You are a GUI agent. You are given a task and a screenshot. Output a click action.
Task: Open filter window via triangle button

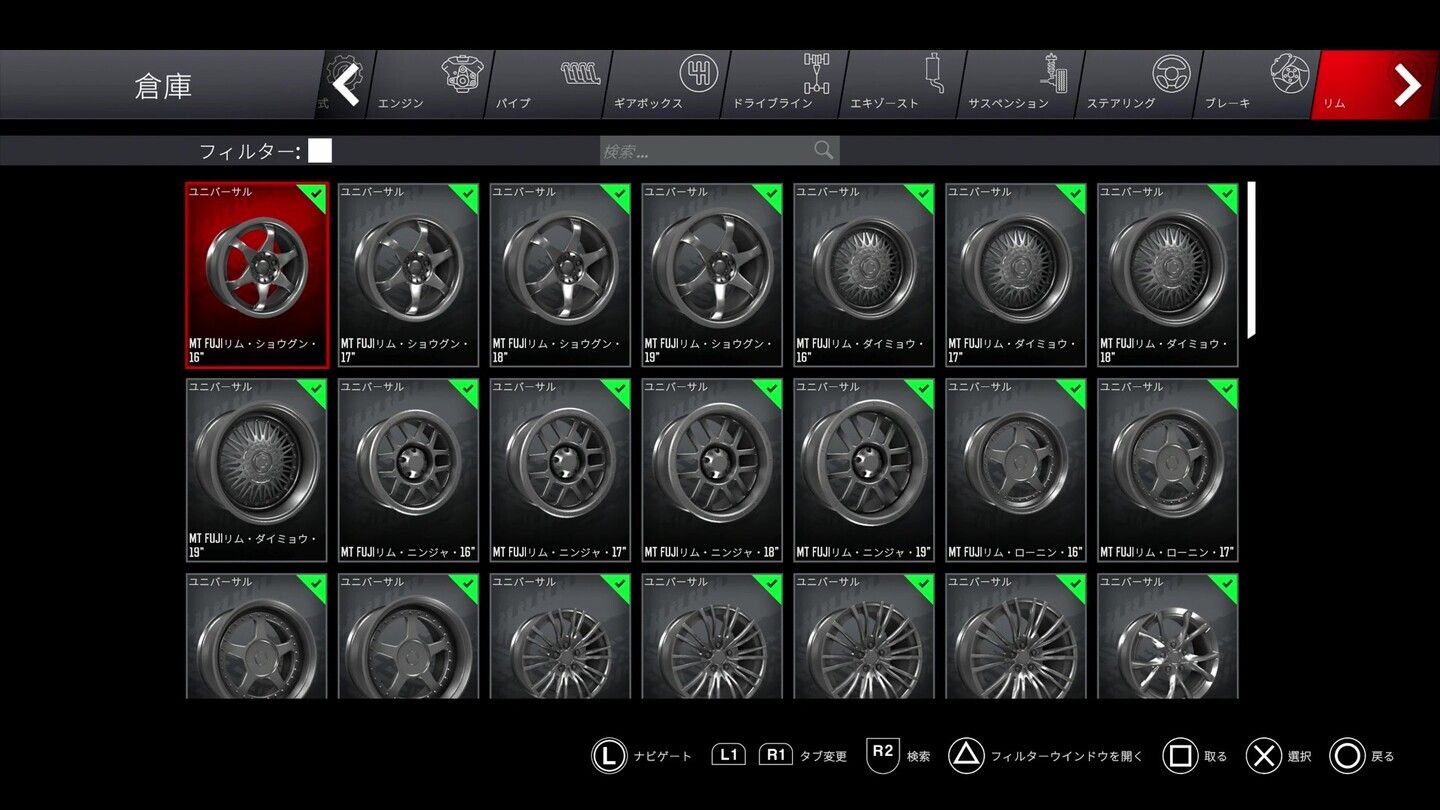[x=965, y=756]
